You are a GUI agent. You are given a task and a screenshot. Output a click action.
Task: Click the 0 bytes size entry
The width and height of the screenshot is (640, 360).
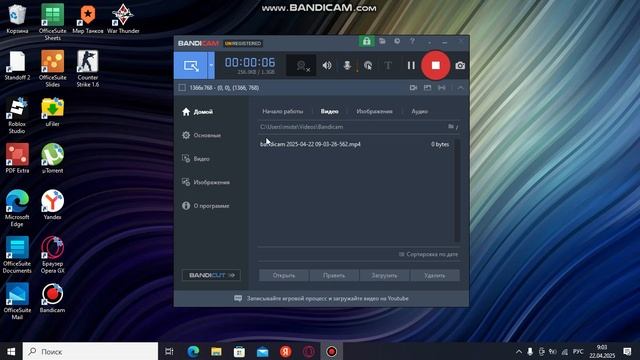point(440,144)
